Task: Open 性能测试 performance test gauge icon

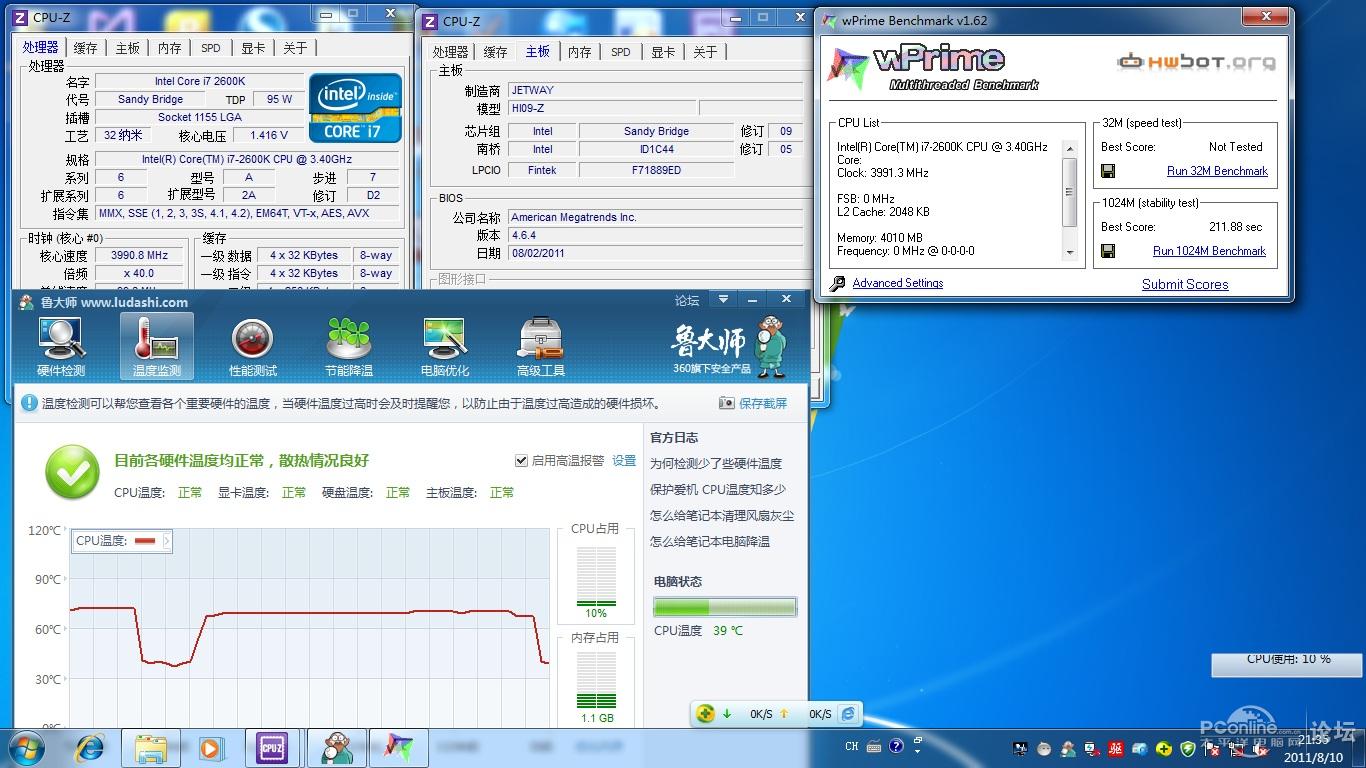Action: (x=252, y=346)
